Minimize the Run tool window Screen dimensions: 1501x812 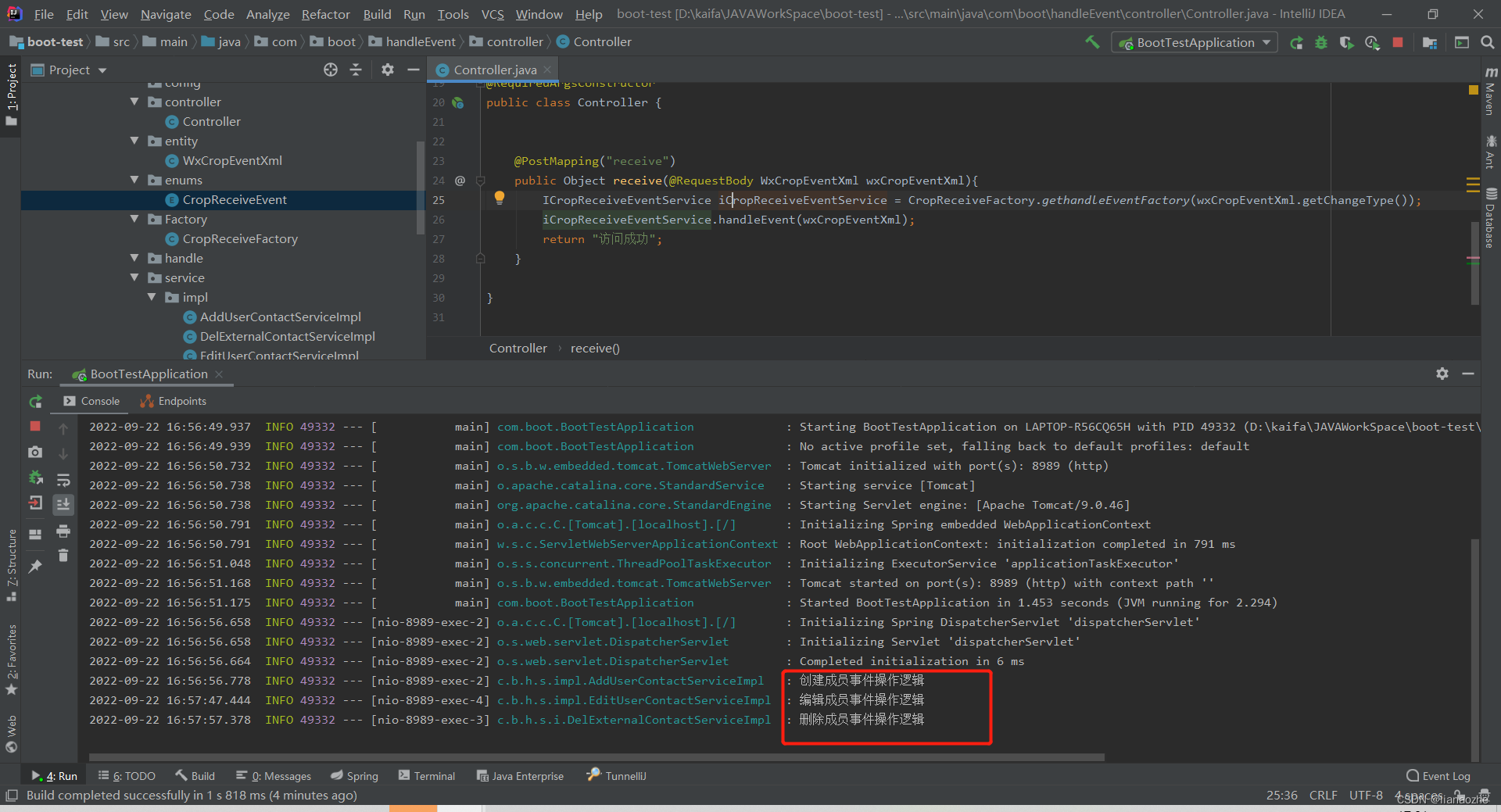tap(1468, 374)
